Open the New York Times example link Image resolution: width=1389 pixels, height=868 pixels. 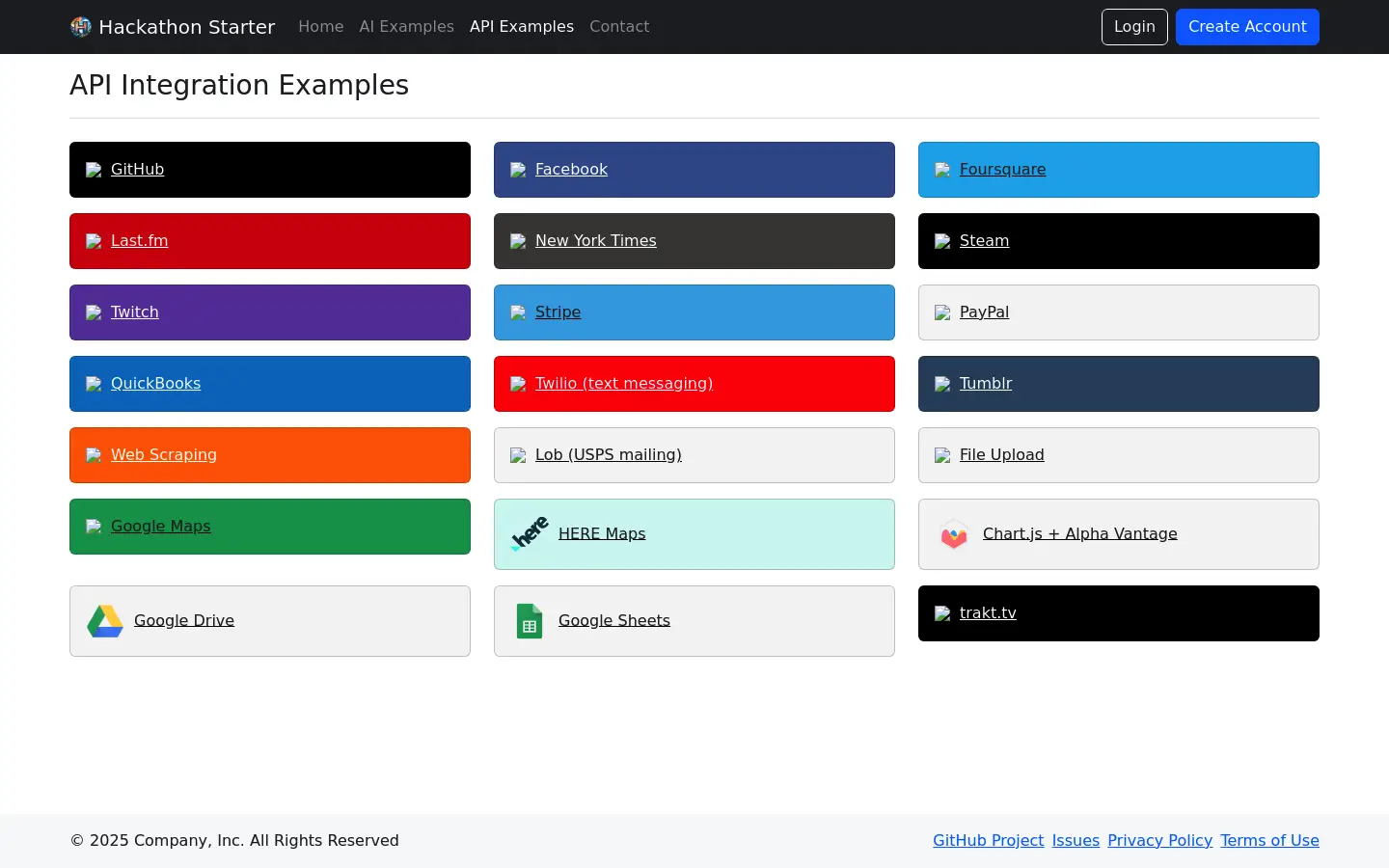pos(595,241)
